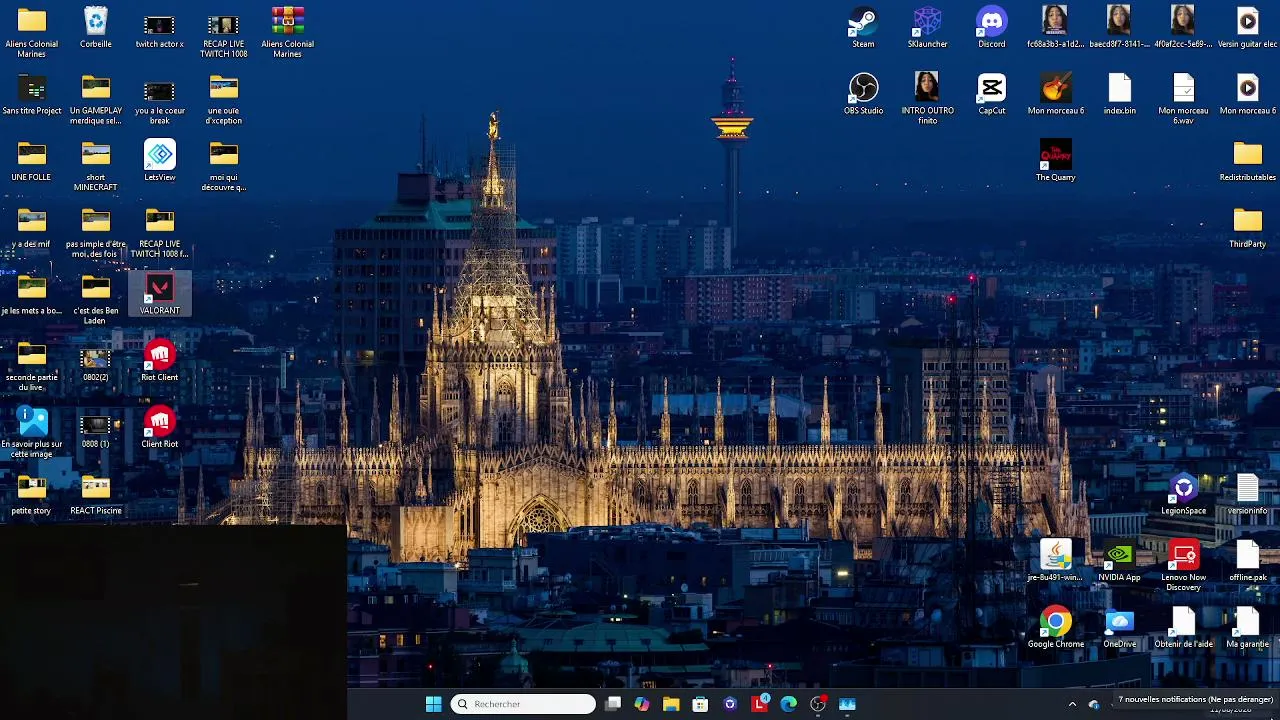The width and height of the screenshot is (1280, 720).
Task: Select the pas simple d'être moi folder
Action: [x=96, y=222]
